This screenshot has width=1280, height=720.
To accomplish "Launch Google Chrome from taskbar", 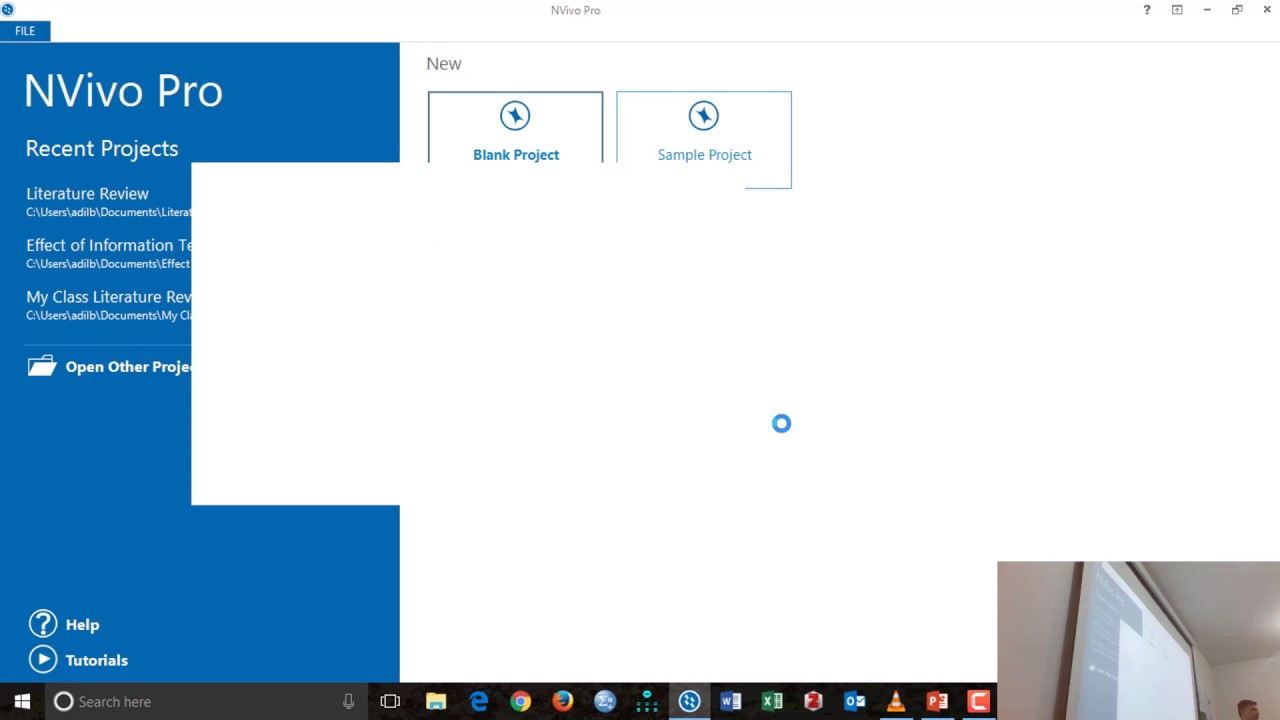I will point(520,701).
